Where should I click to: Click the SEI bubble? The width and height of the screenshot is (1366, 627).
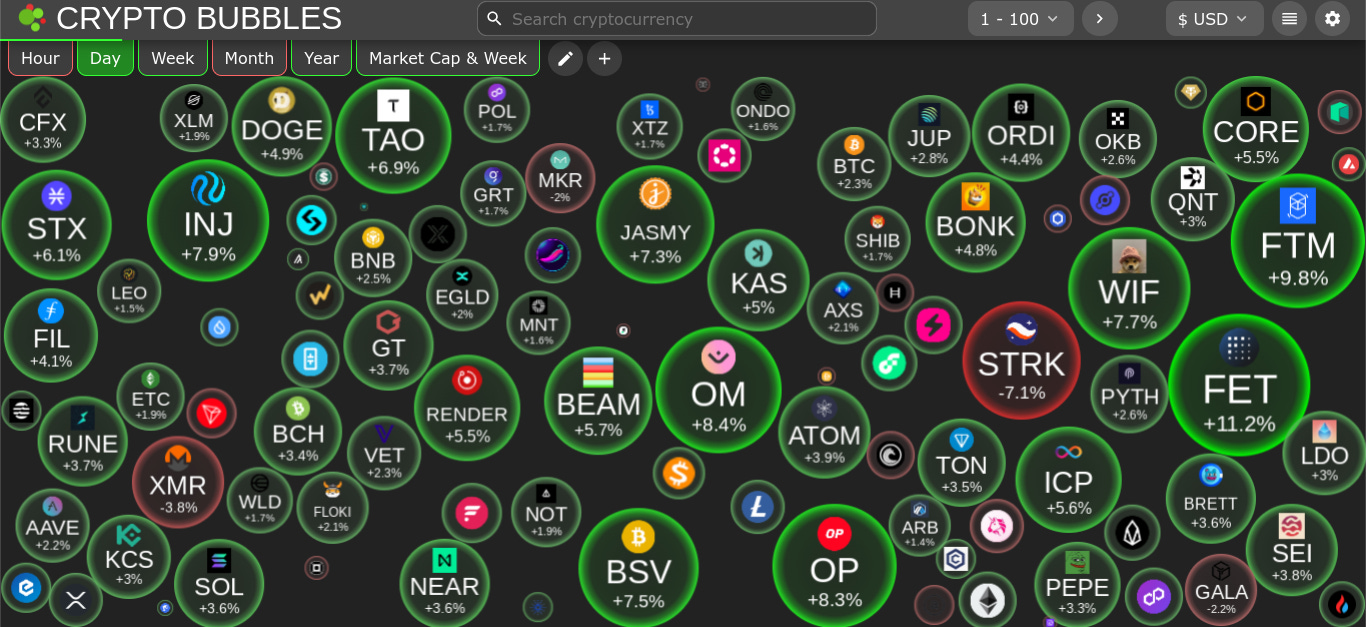[1291, 550]
